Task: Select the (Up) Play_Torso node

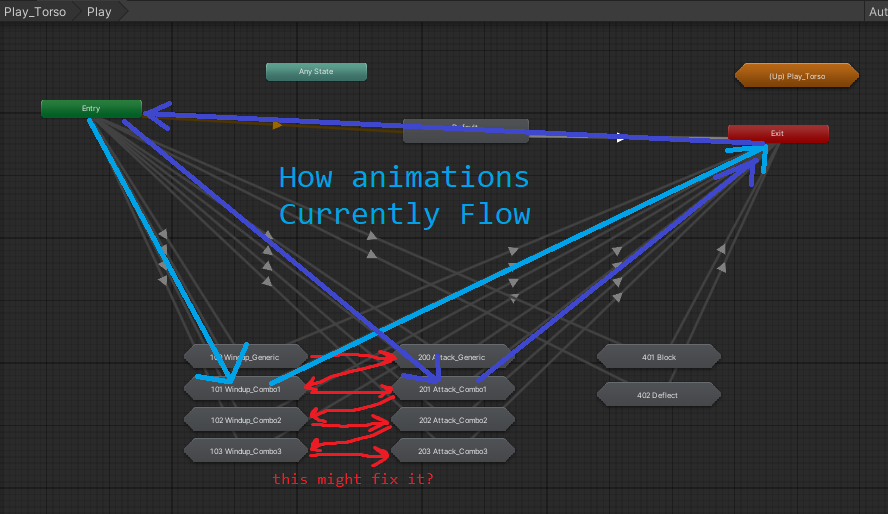Action: 797,76
